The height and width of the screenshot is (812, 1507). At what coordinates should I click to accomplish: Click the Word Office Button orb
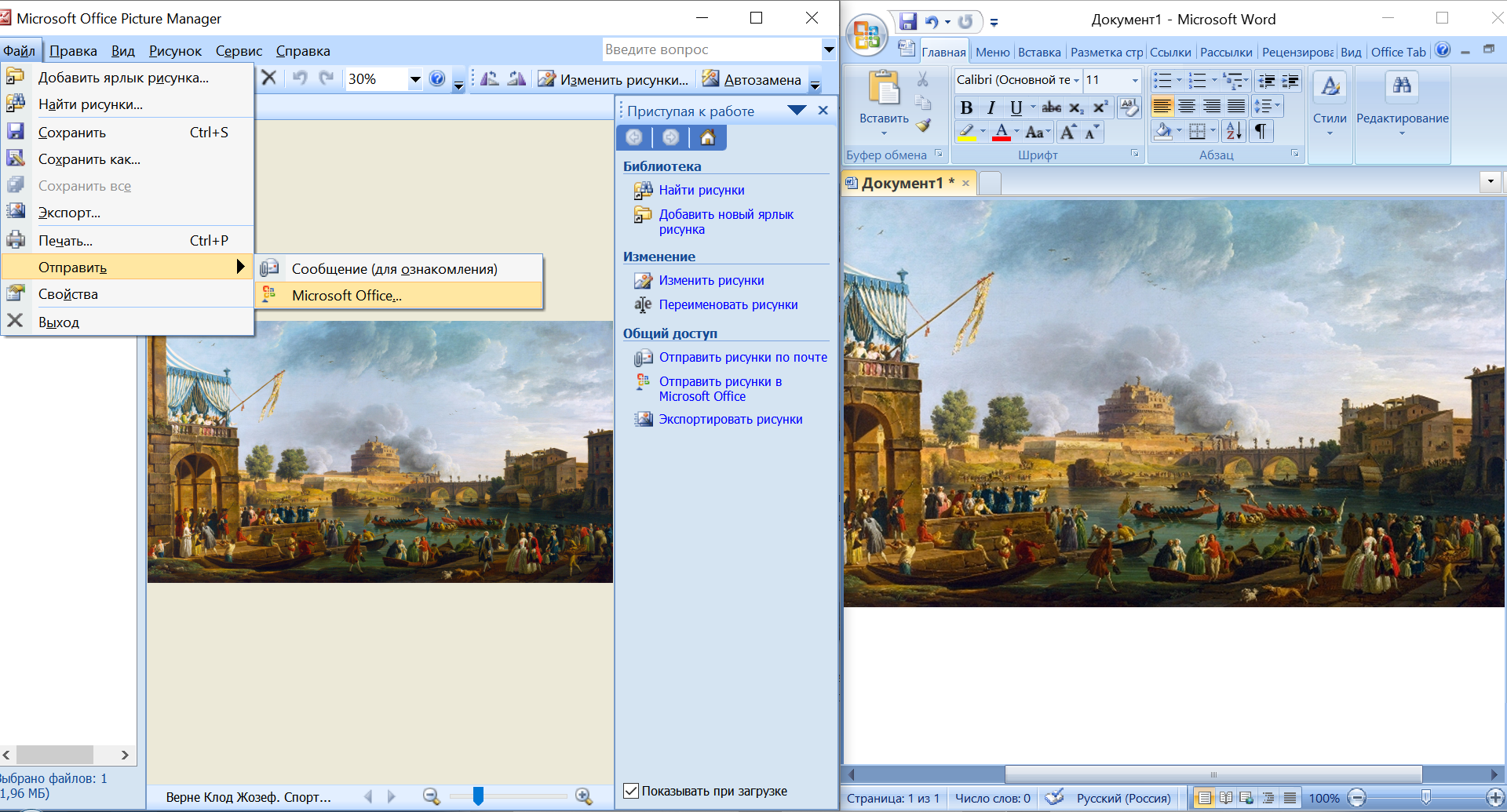tap(867, 35)
